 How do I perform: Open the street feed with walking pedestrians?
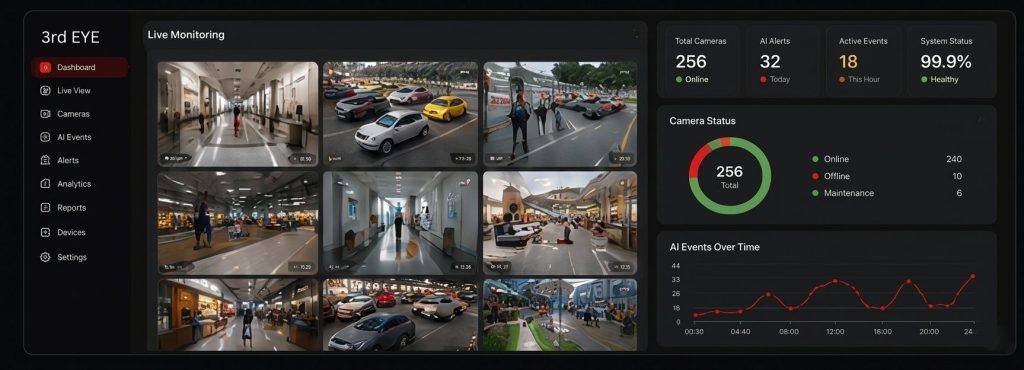point(560,114)
